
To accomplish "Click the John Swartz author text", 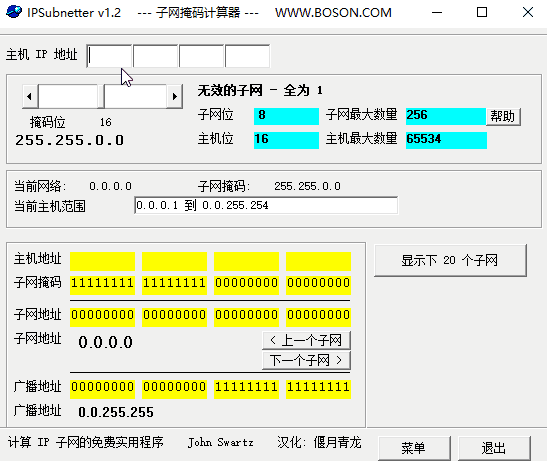I will click(220, 443).
